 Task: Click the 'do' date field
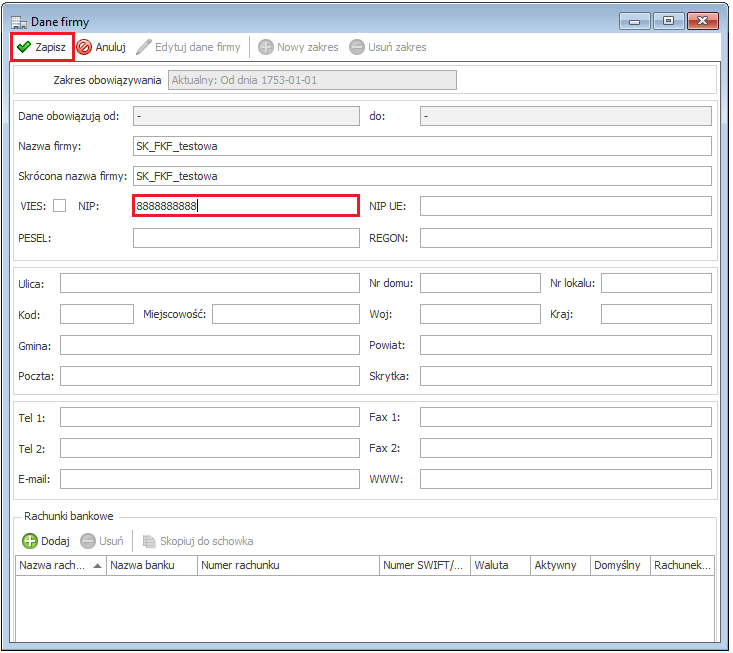tap(566, 116)
